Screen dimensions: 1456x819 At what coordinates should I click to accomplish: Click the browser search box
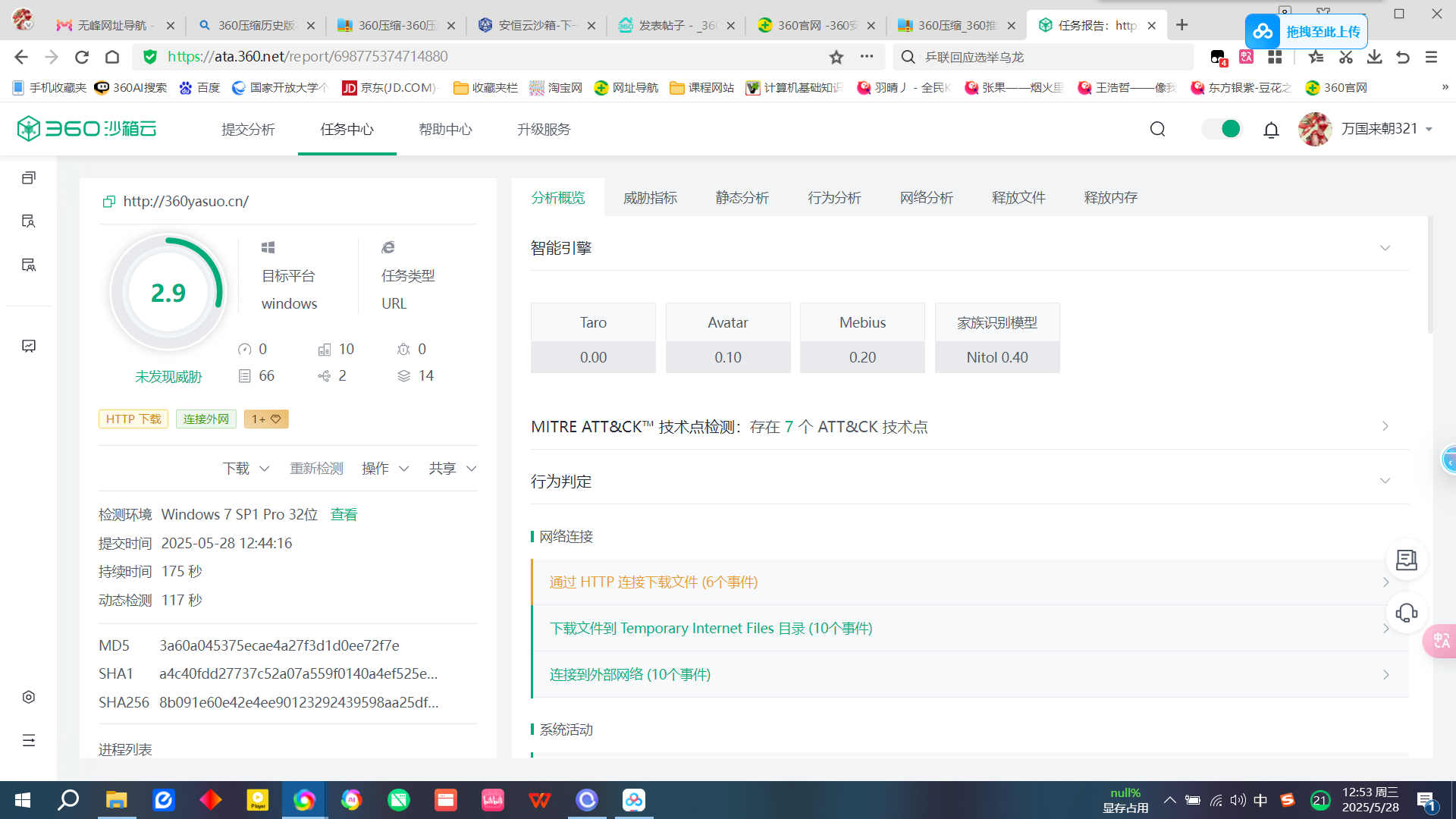point(1043,57)
